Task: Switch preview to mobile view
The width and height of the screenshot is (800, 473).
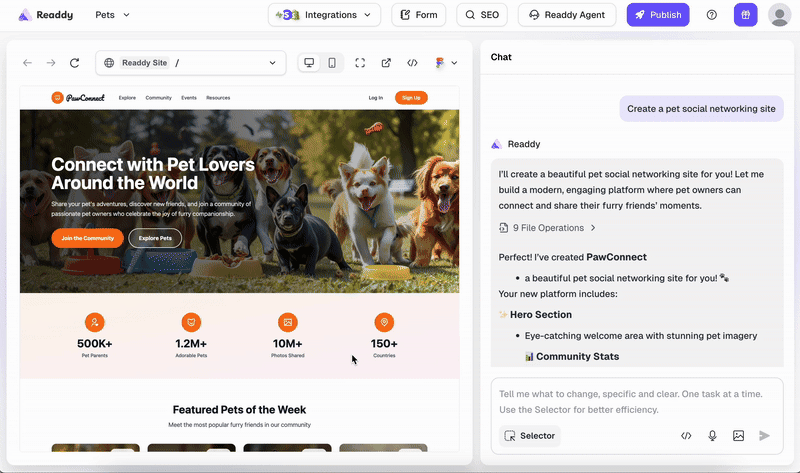Action: [x=332, y=63]
